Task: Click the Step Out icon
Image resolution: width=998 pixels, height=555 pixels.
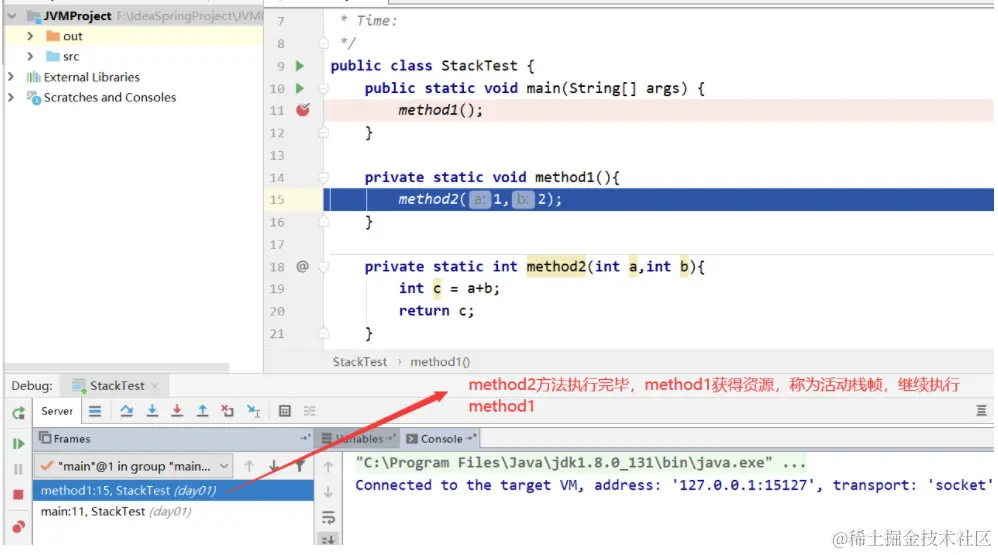Action: (202, 411)
